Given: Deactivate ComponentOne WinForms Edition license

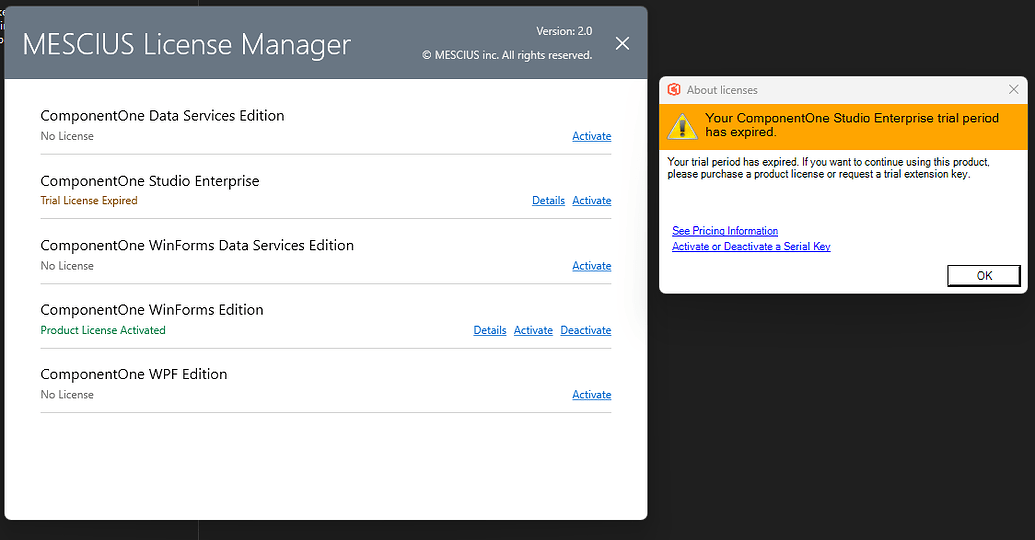Looking at the screenshot, I should click(x=585, y=330).
